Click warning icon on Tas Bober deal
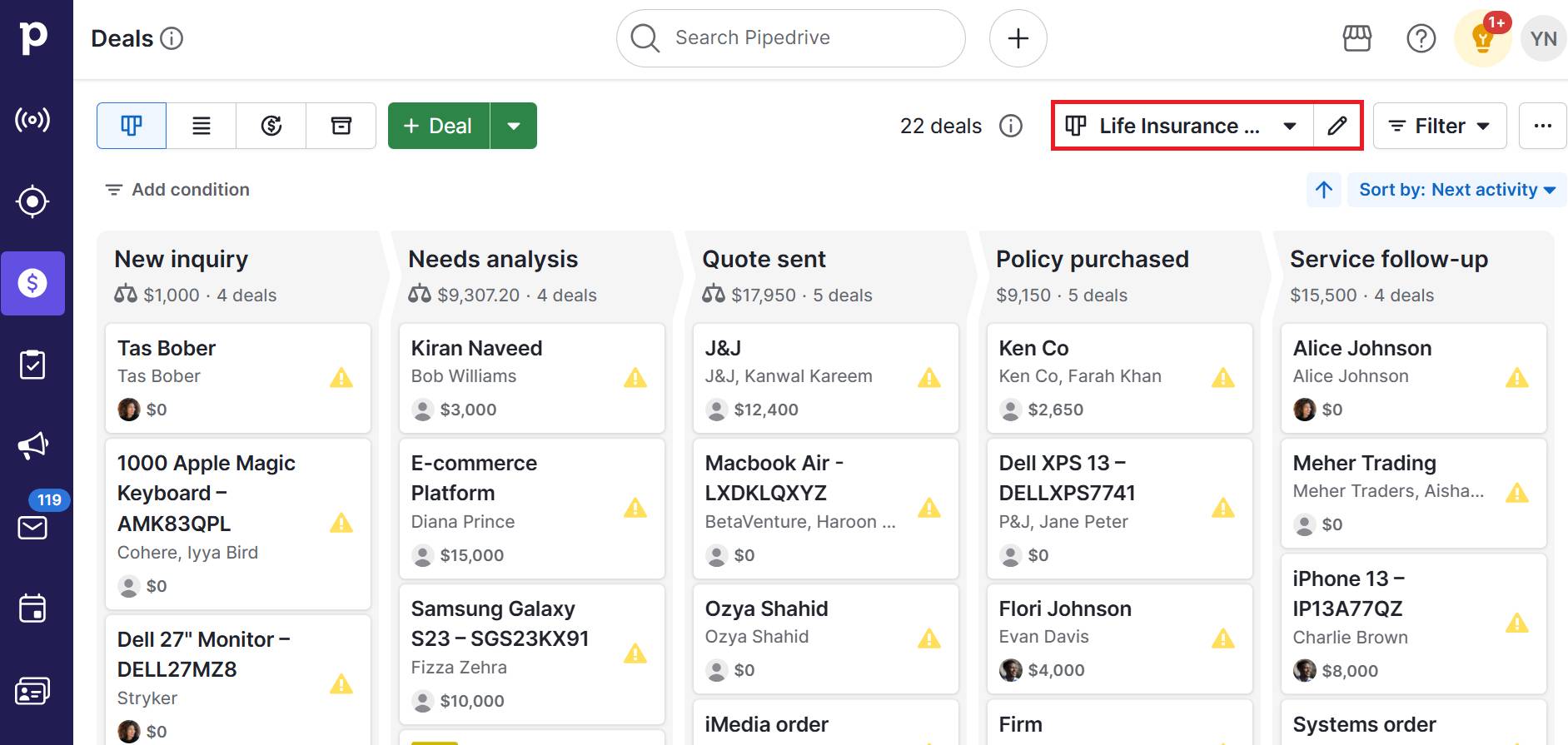 (341, 378)
